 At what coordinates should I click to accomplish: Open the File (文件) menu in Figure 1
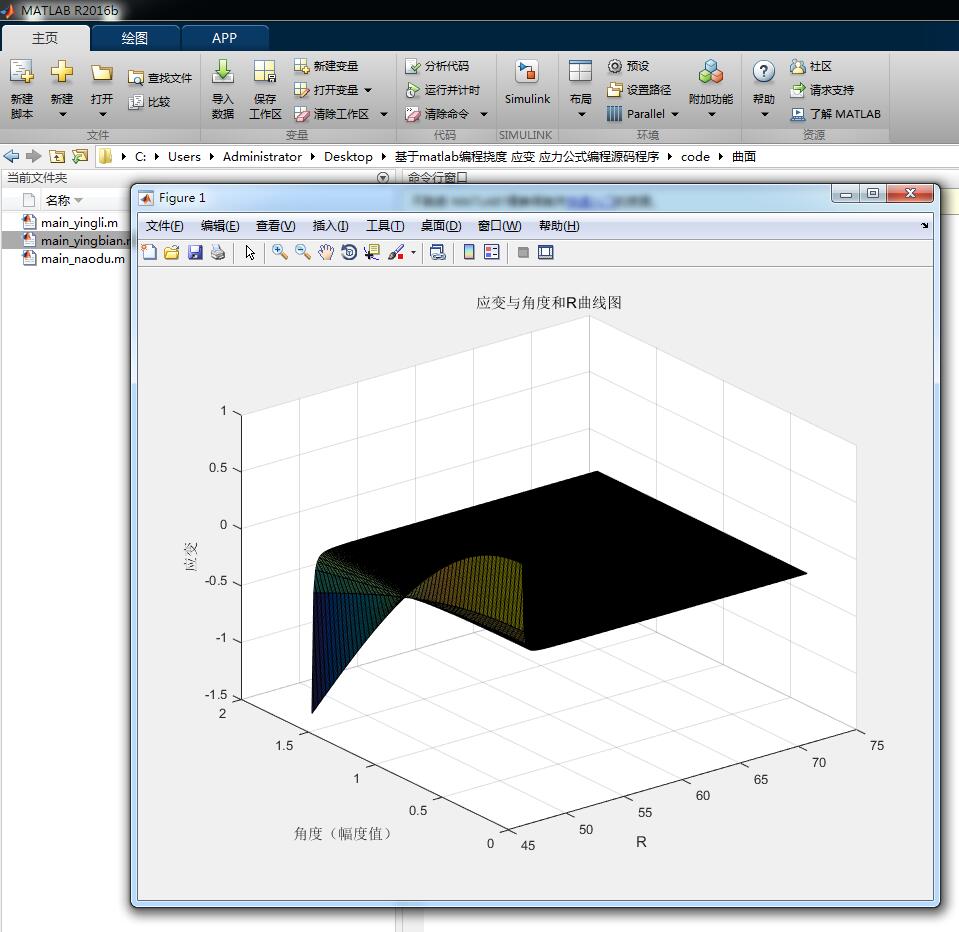[x=165, y=226]
